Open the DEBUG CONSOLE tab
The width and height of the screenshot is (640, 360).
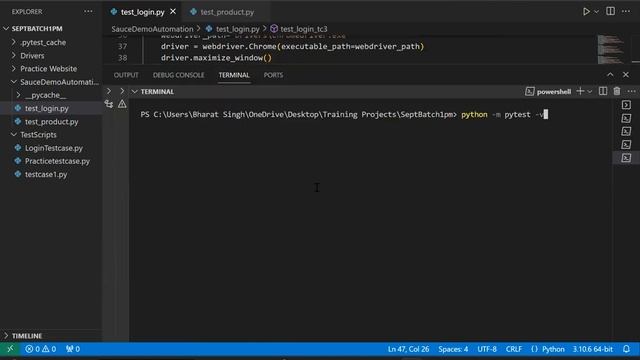[178, 75]
